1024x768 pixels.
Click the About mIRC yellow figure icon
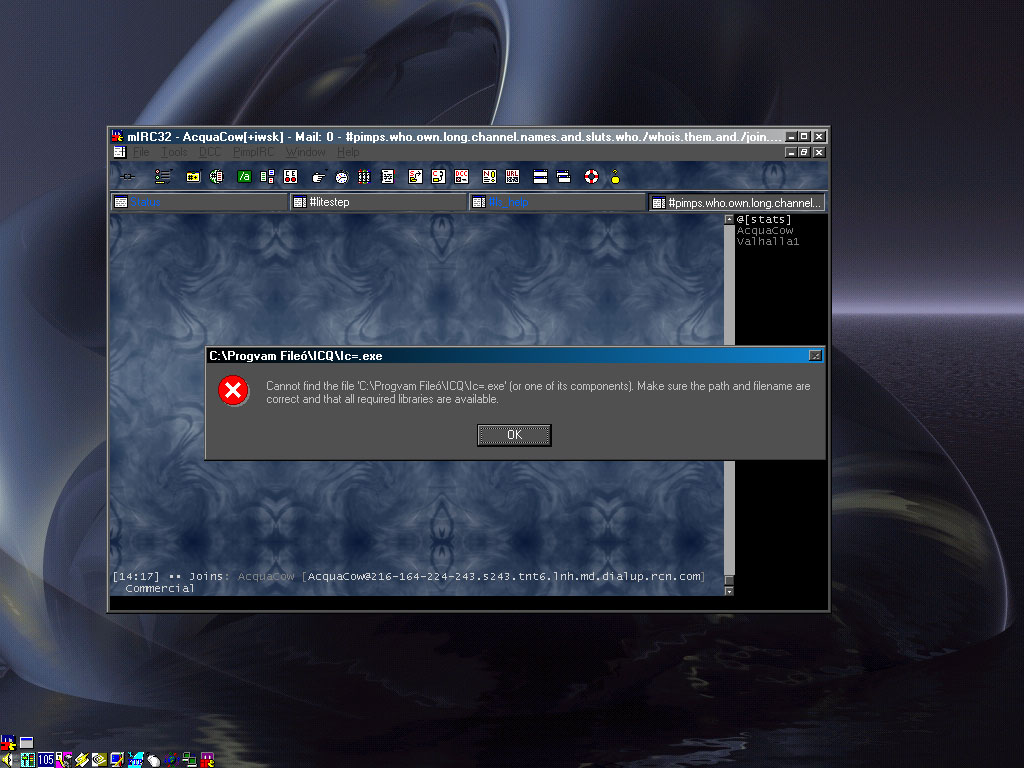615,176
